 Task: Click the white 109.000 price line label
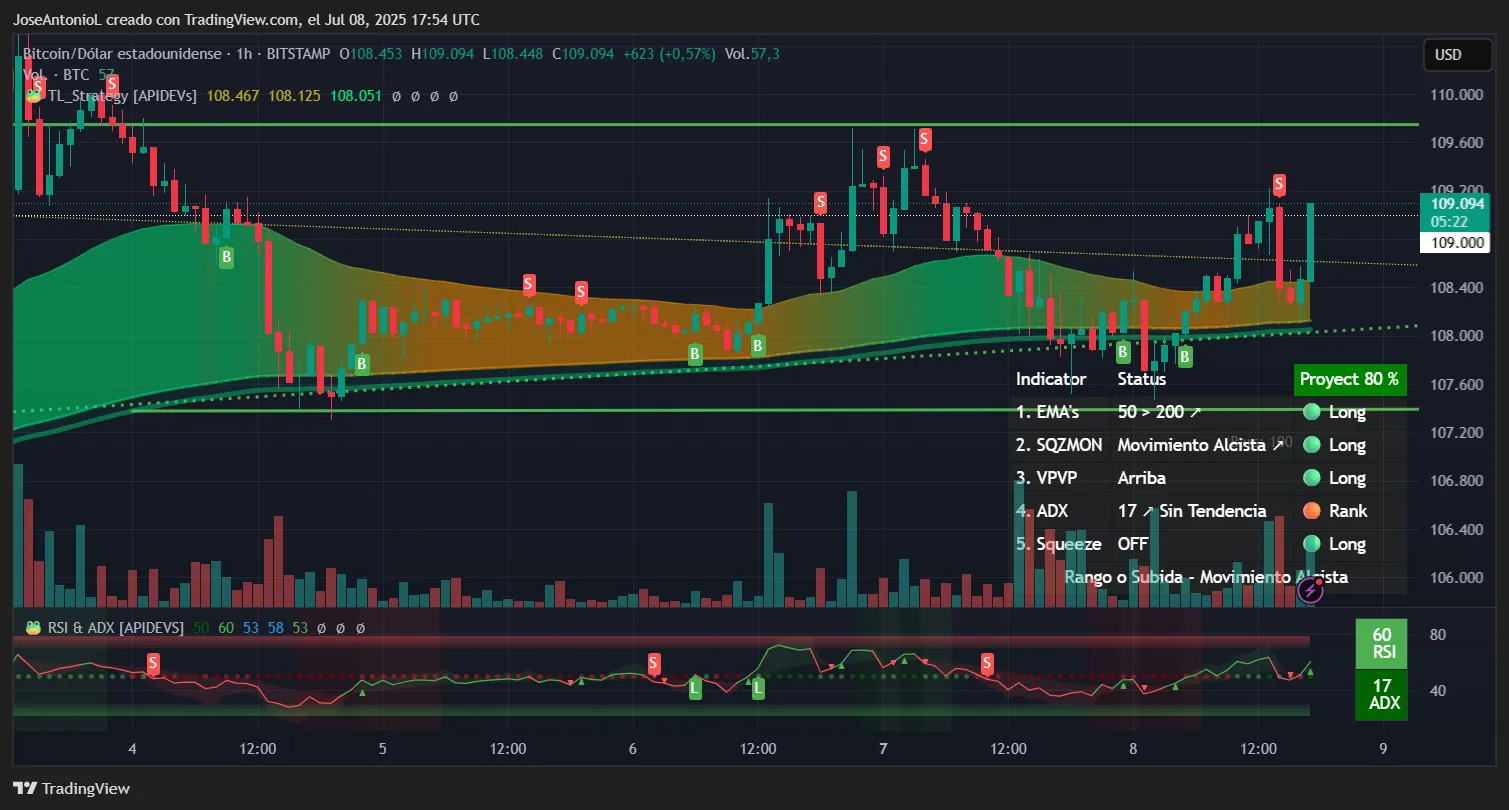(x=1455, y=242)
